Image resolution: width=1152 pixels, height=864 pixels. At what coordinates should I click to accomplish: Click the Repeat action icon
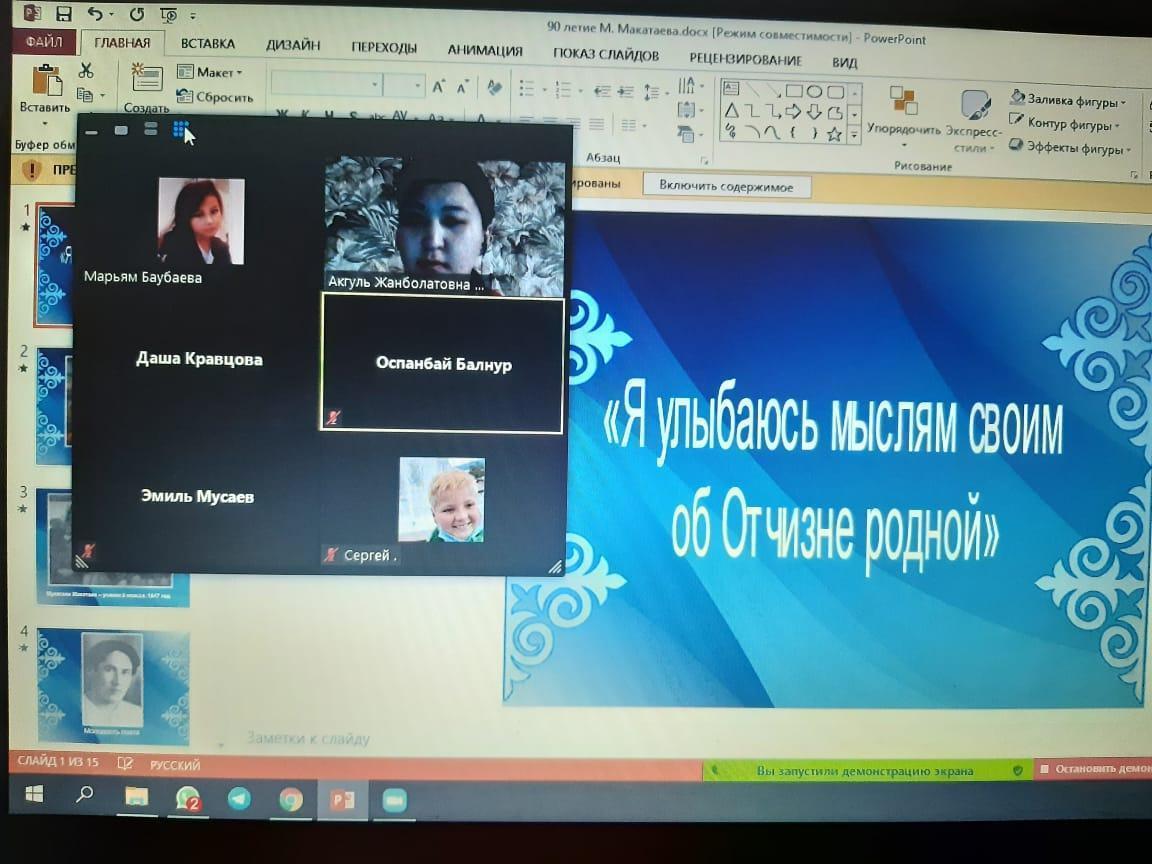(x=137, y=14)
